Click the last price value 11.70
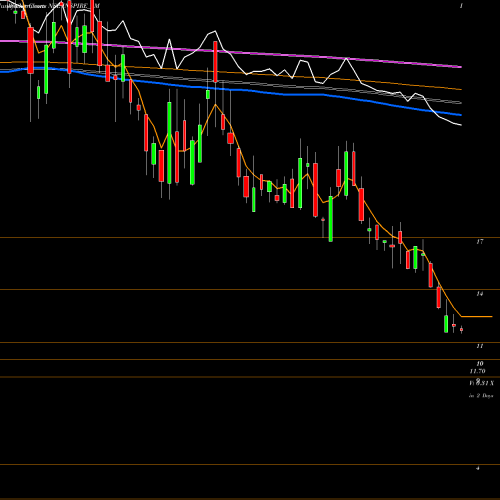The height and width of the screenshot is (500, 500). click(x=477, y=371)
